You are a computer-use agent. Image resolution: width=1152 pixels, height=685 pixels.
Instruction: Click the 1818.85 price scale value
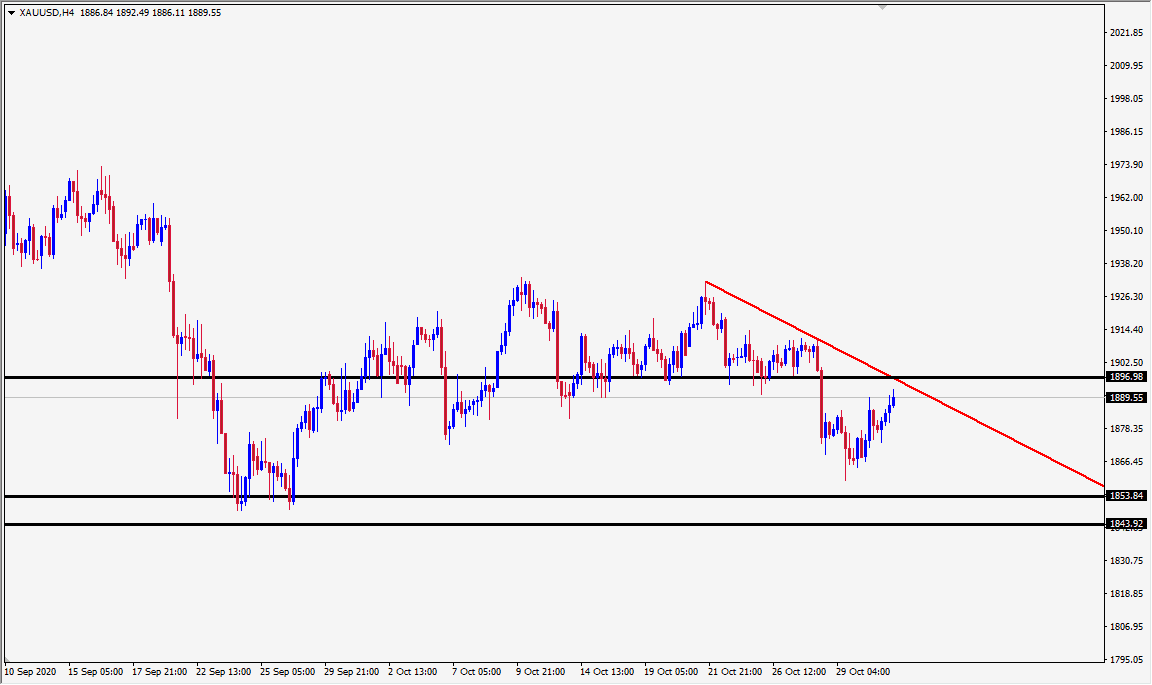(1126, 593)
